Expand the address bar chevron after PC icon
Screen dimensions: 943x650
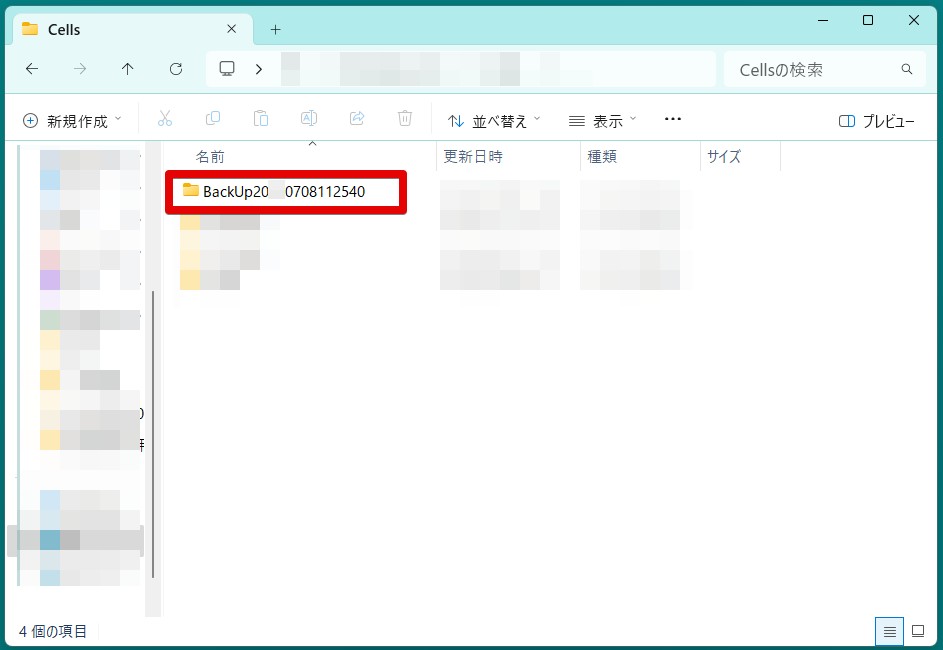pyautogui.click(x=259, y=69)
